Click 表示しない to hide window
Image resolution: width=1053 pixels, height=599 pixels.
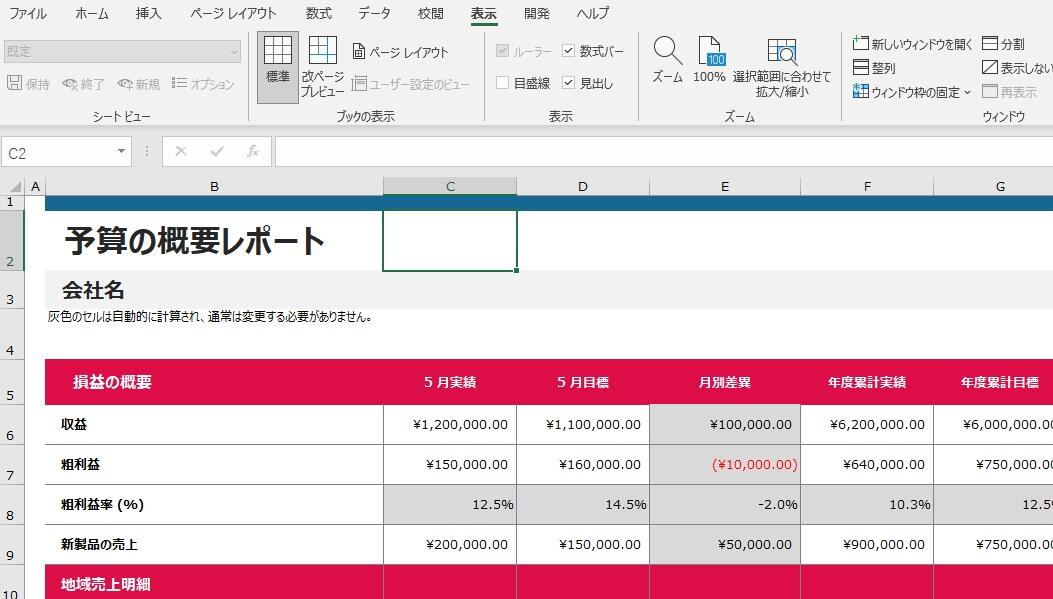(1017, 68)
